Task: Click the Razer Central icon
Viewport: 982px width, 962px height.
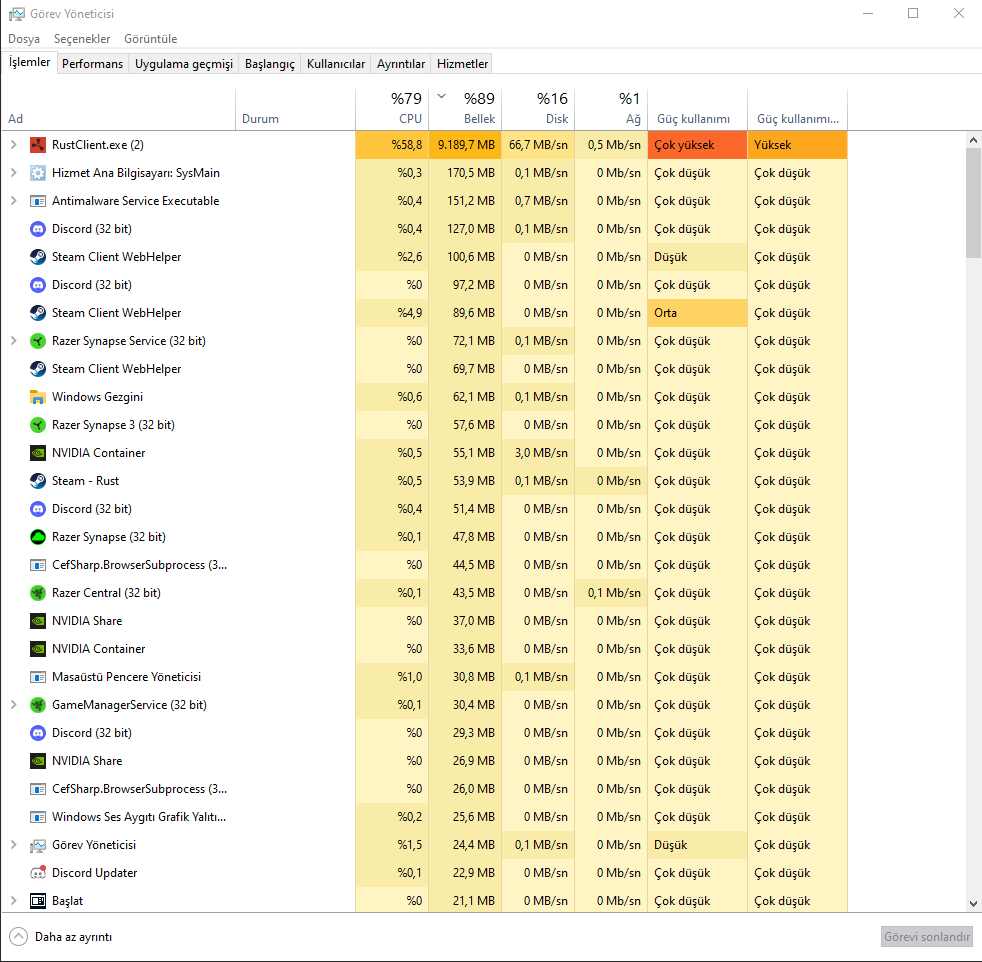Action: 38,592
